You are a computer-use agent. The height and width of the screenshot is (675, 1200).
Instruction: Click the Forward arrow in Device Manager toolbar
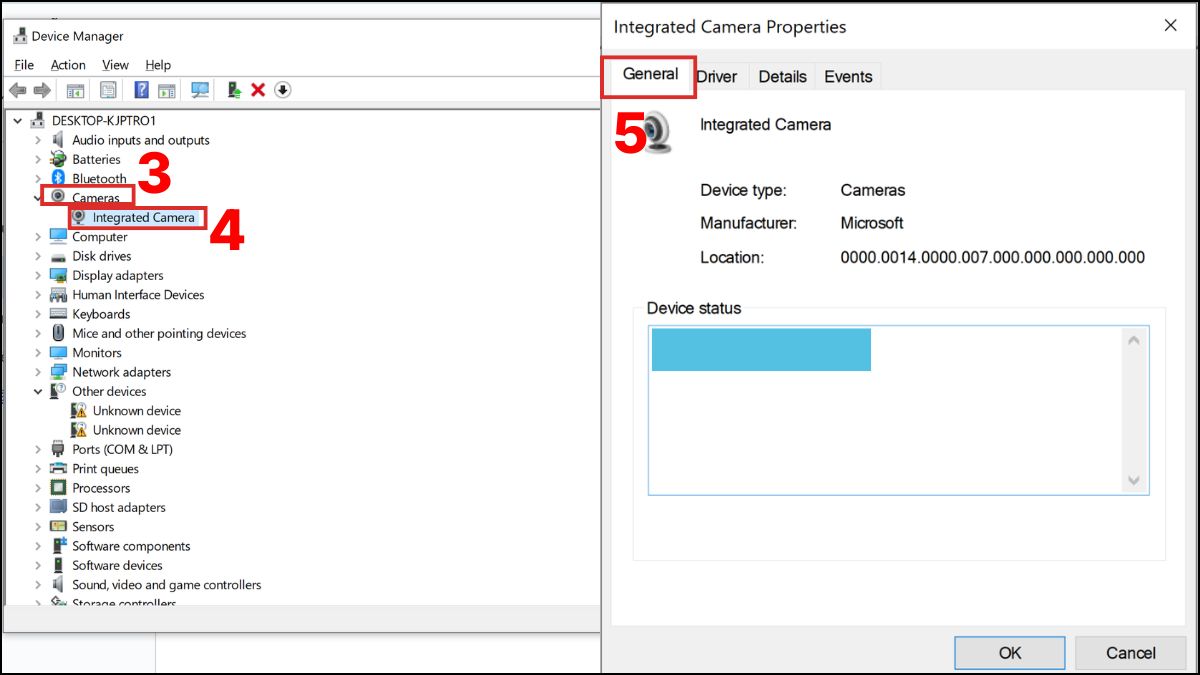[x=42, y=90]
